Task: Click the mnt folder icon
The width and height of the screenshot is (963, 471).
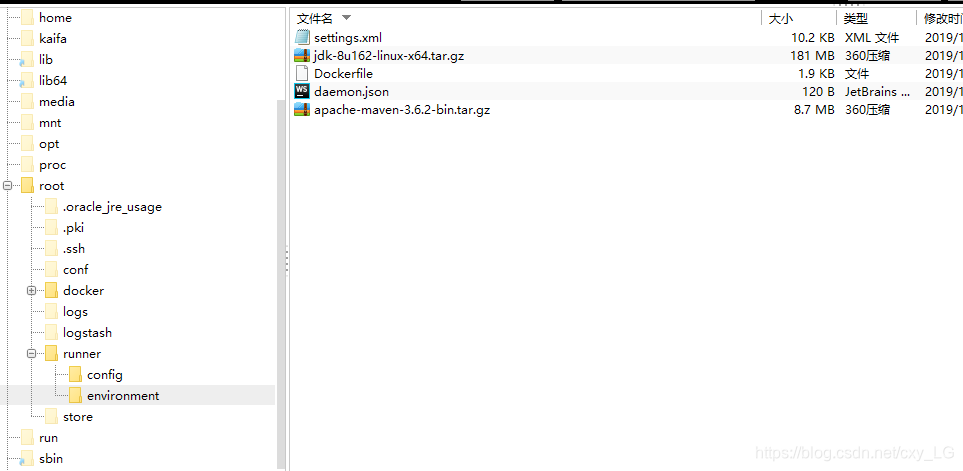Action: [x=27, y=123]
